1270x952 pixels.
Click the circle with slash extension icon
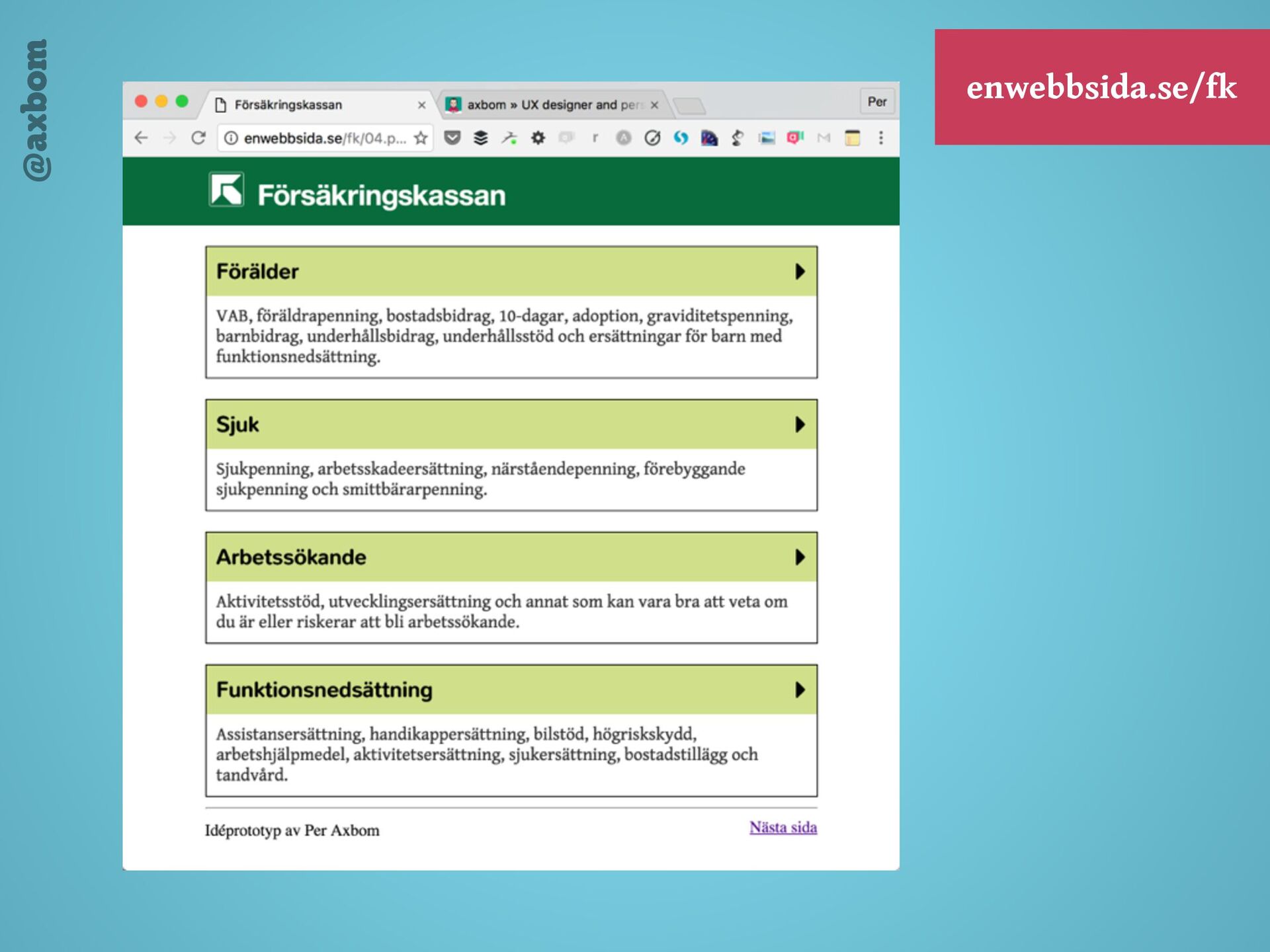click(652, 138)
